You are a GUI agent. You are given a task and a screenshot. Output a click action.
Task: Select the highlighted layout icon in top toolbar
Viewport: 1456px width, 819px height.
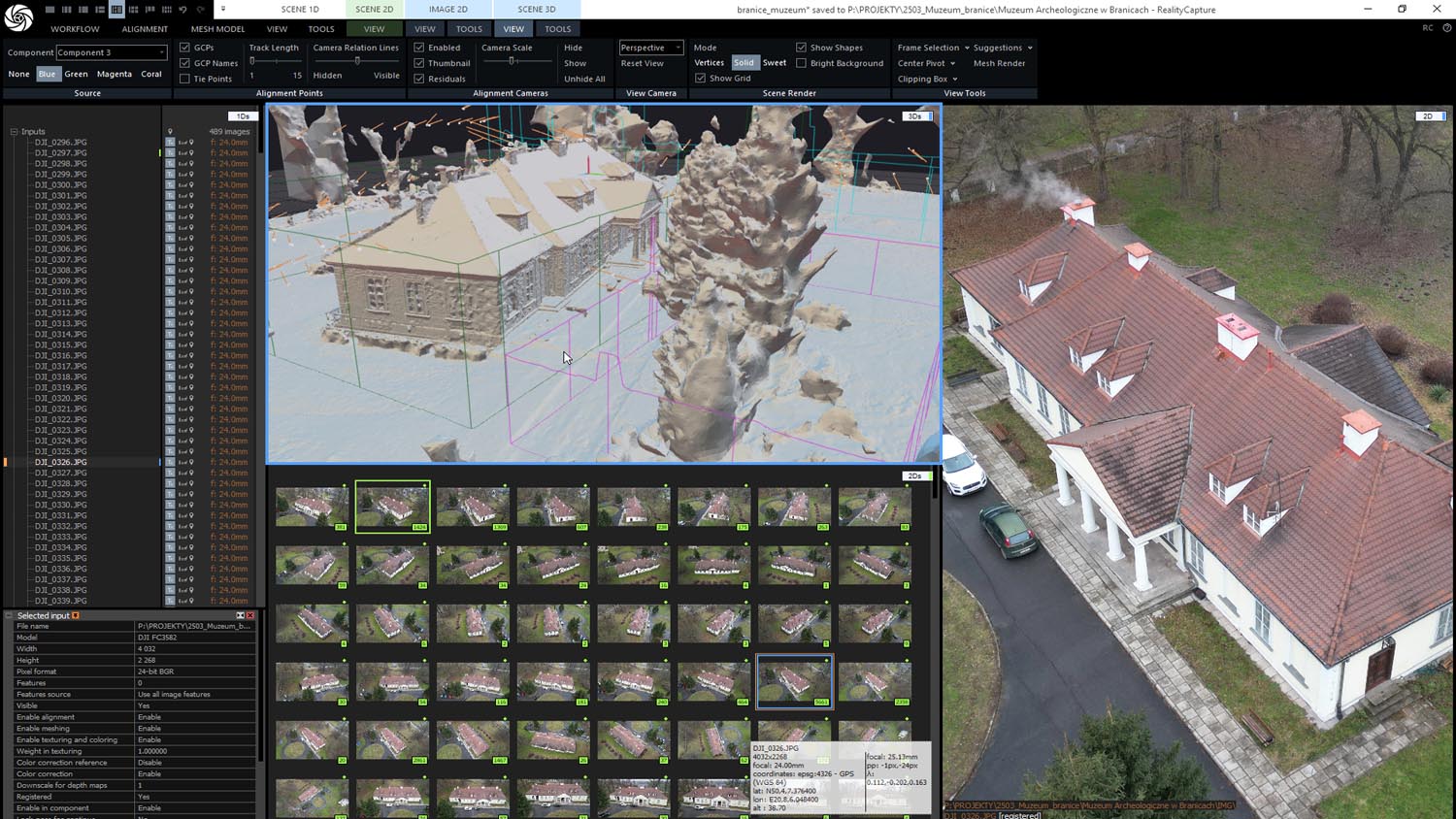pyautogui.click(x=116, y=10)
